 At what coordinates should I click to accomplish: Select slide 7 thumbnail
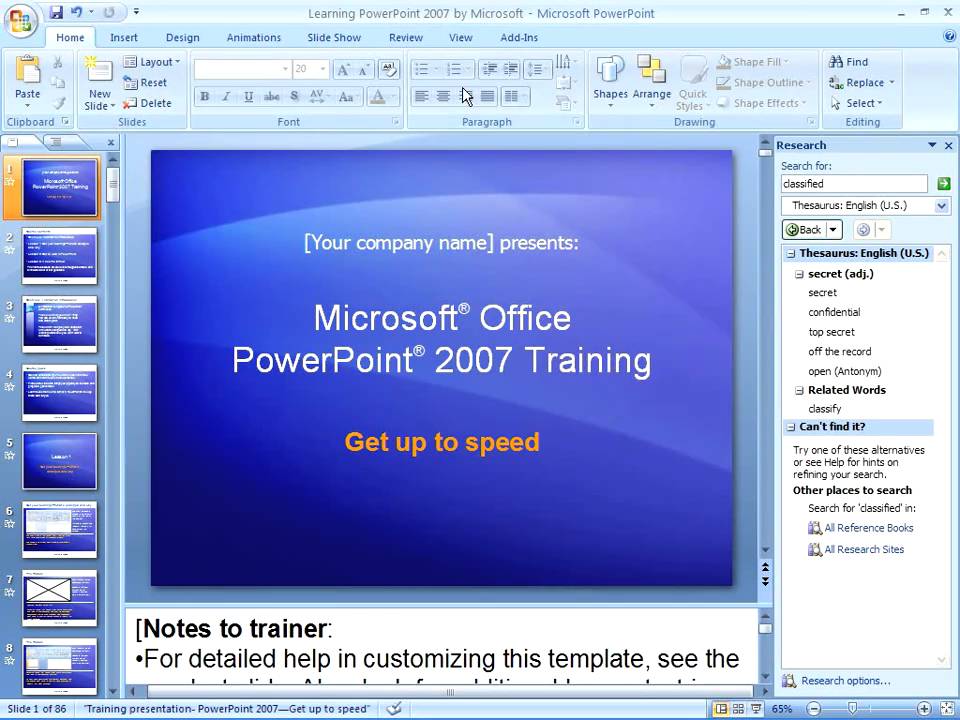coord(60,598)
